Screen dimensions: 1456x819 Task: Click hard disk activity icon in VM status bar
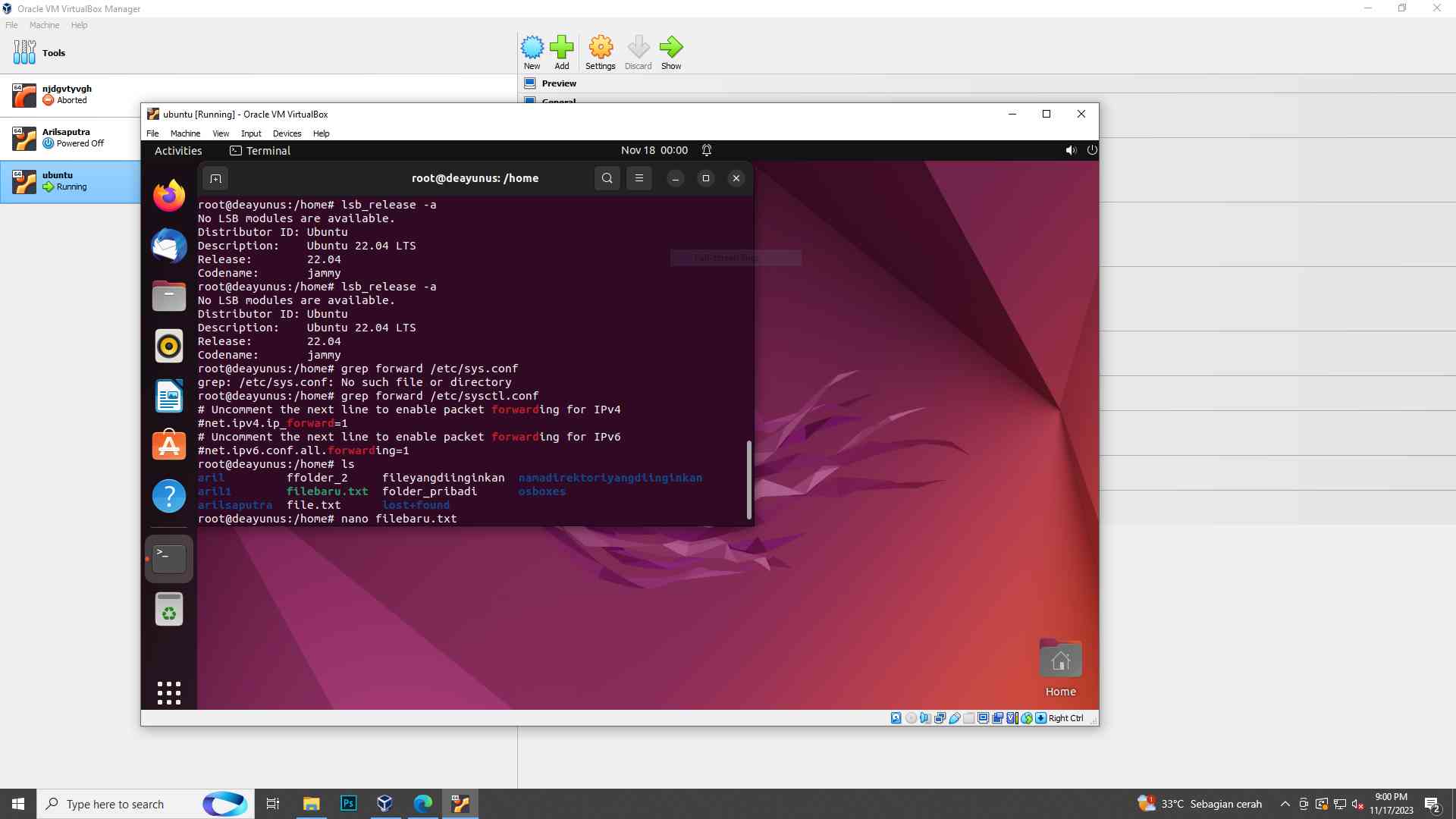[x=896, y=718]
